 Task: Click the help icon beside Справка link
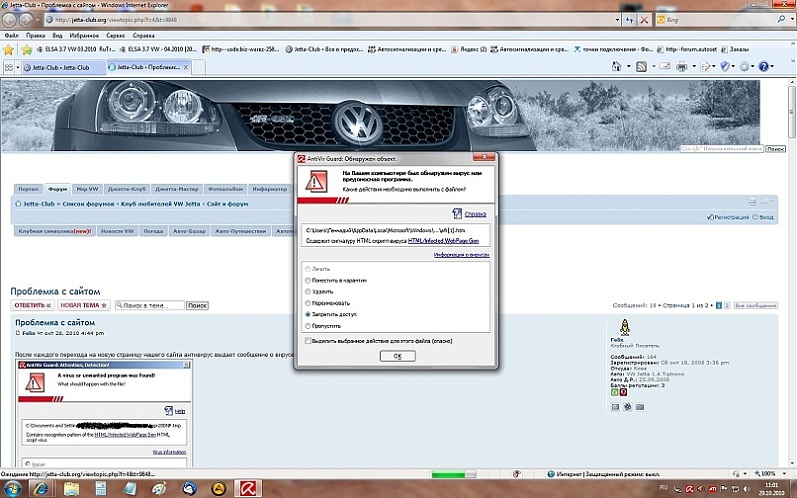pyautogui.click(x=457, y=213)
